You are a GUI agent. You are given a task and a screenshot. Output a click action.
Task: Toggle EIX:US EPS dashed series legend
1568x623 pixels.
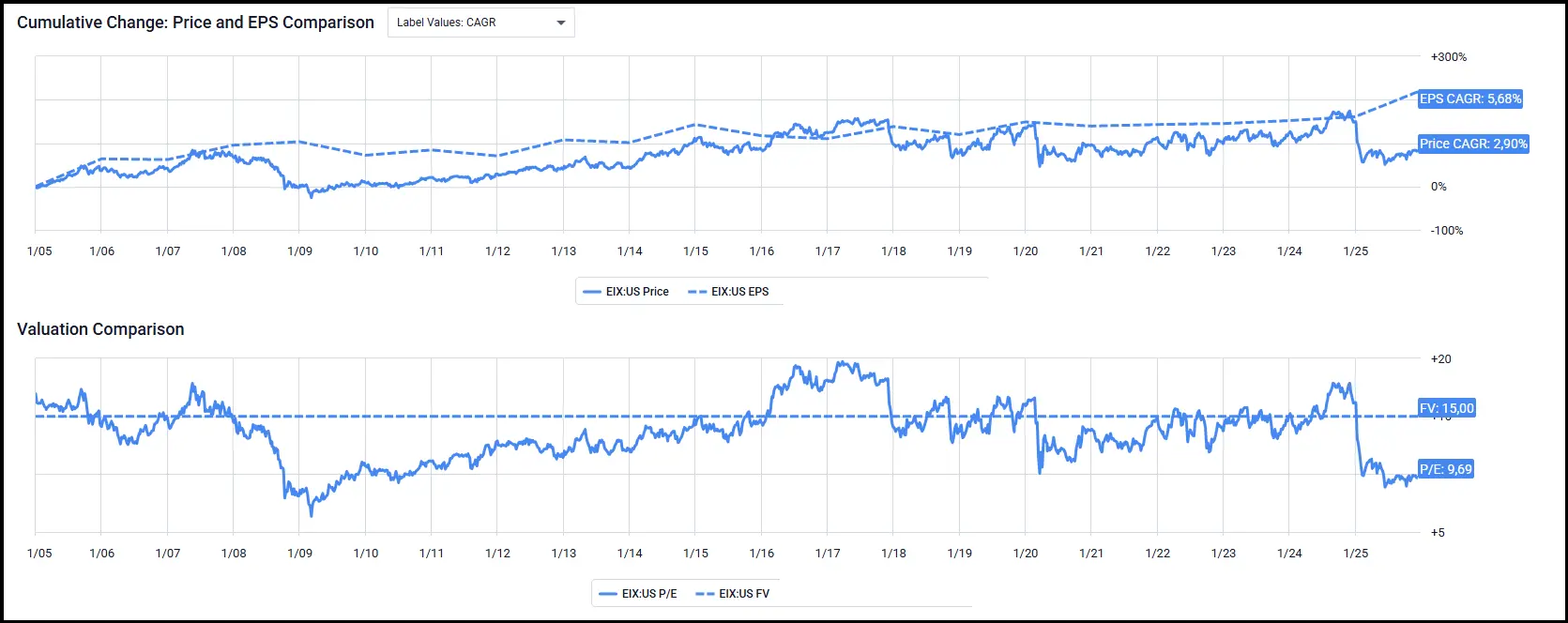click(x=729, y=292)
